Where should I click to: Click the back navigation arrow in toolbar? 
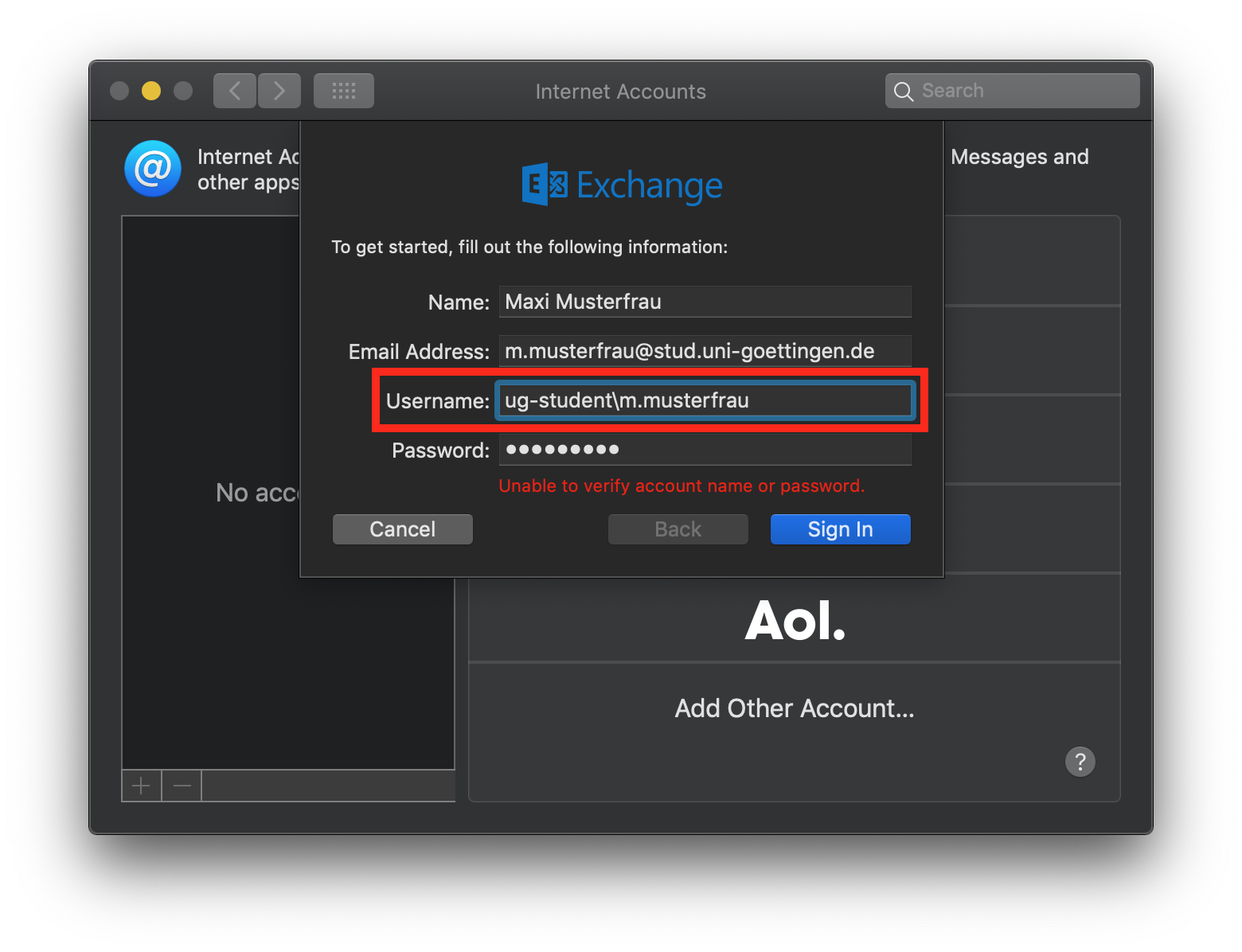click(235, 91)
